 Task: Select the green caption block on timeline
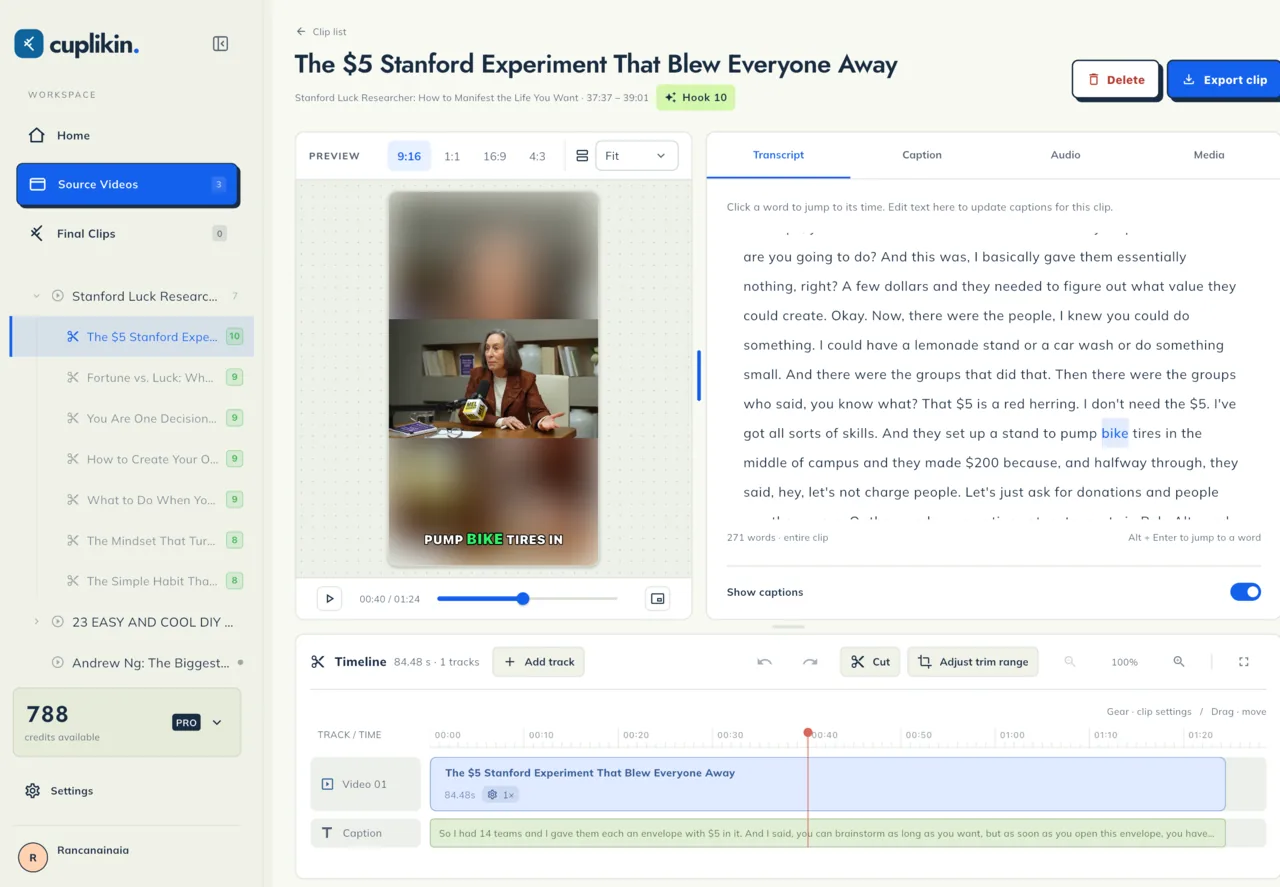[x=828, y=833]
